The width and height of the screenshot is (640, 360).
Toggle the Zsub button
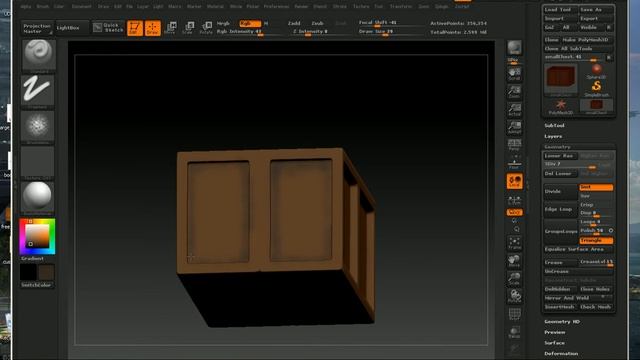click(317, 24)
